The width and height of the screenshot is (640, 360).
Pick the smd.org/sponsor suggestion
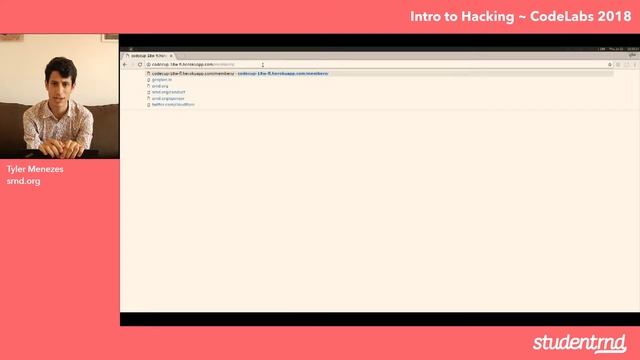click(168, 98)
